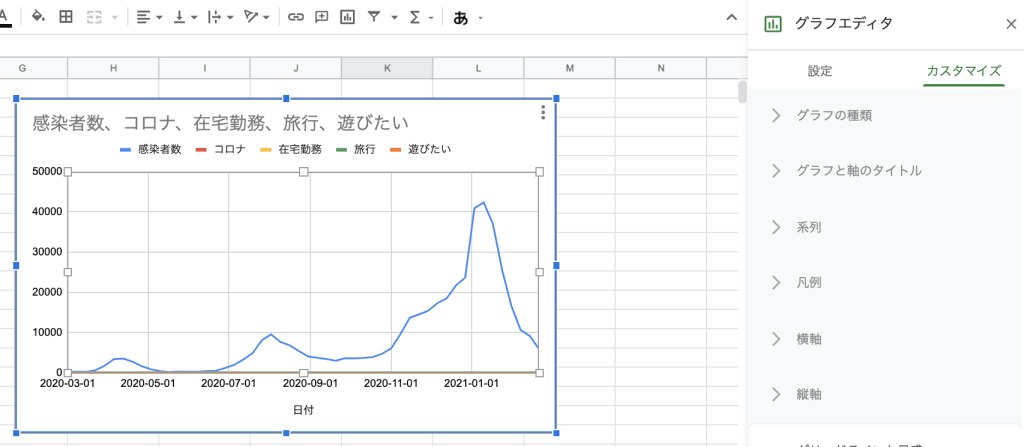This screenshot has height=447, width=1024.
Task: Click the 2021-01-01 axis label
Action: (x=471, y=384)
